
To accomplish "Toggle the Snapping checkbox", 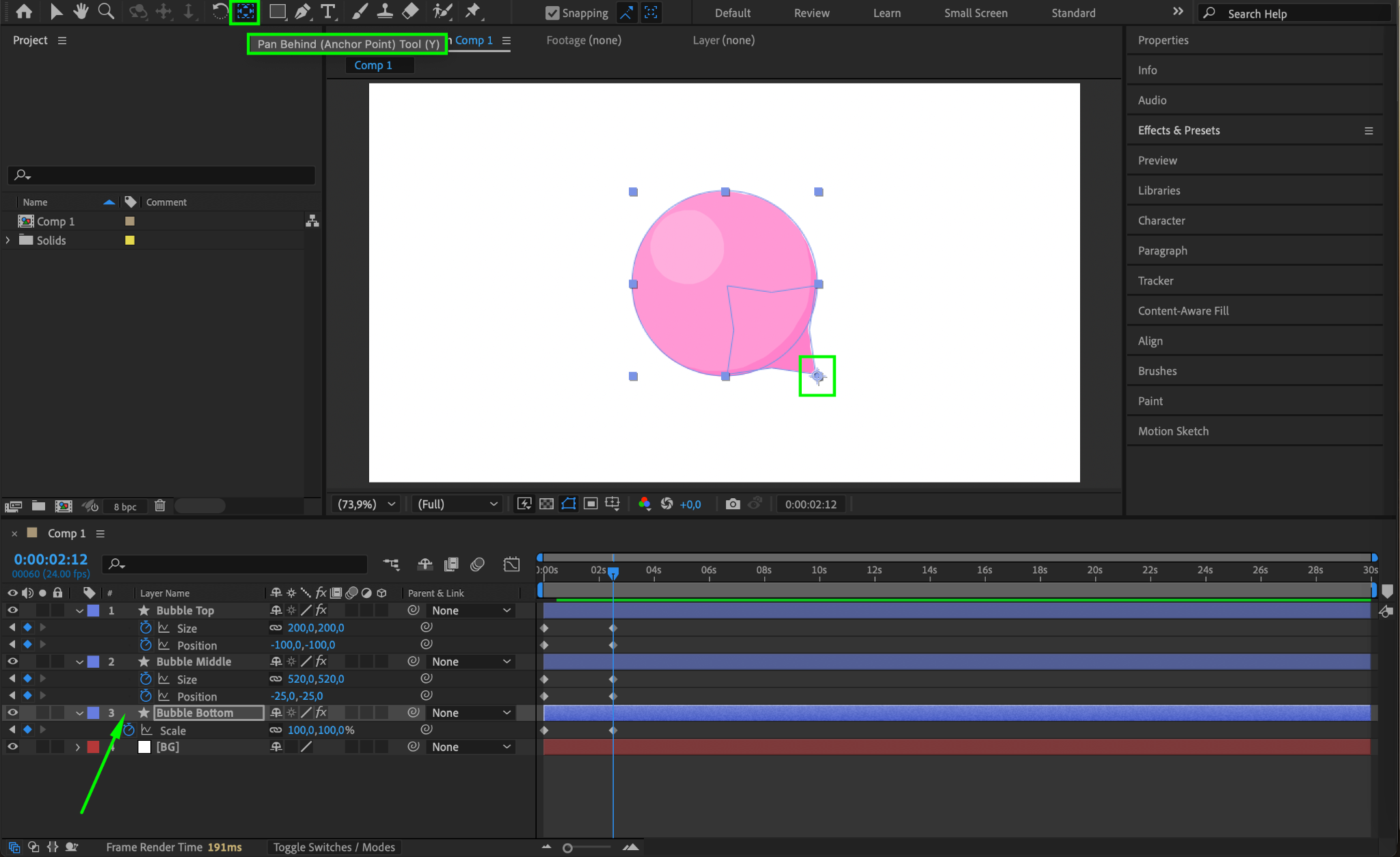I will [x=552, y=13].
